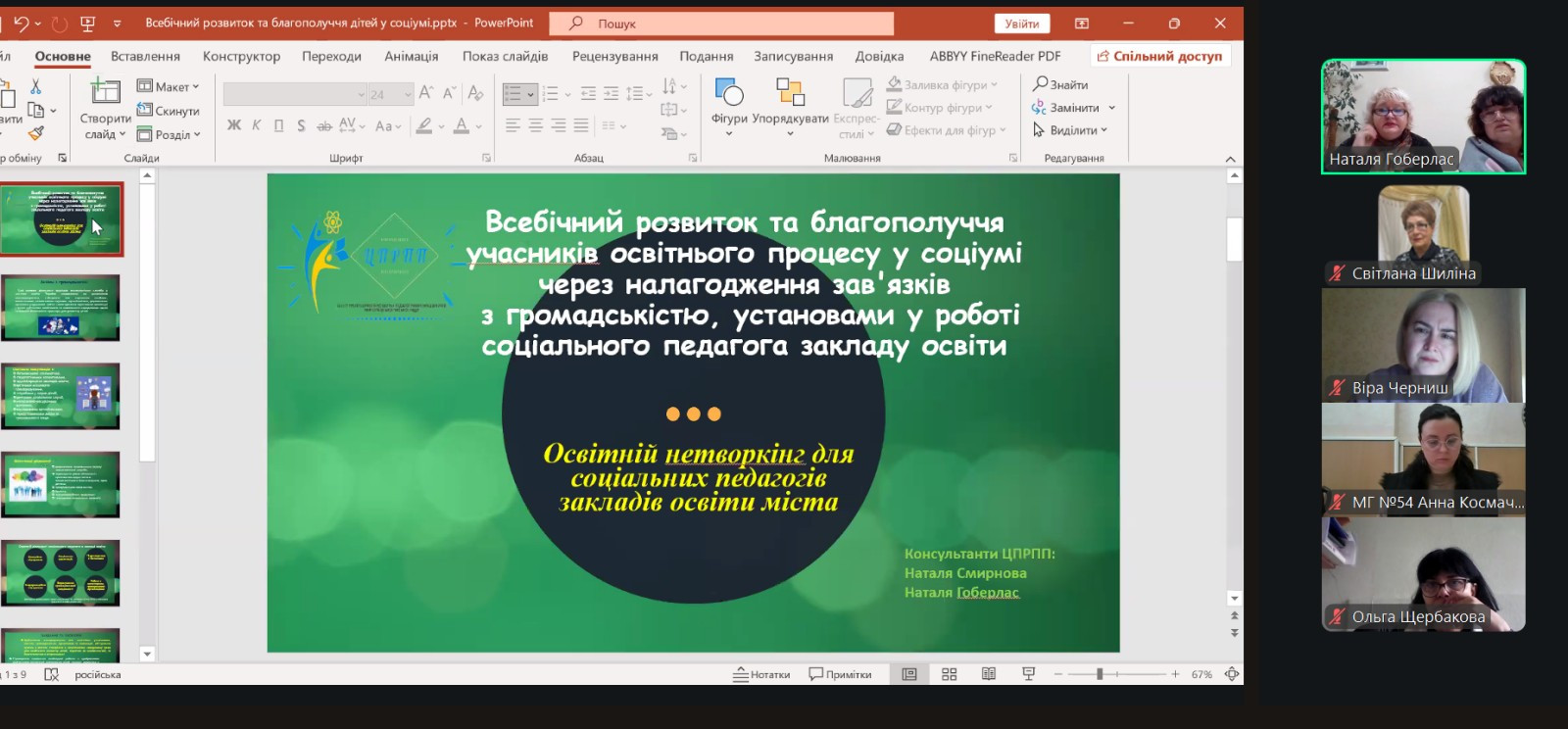Fit slide to current window

(1232, 674)
